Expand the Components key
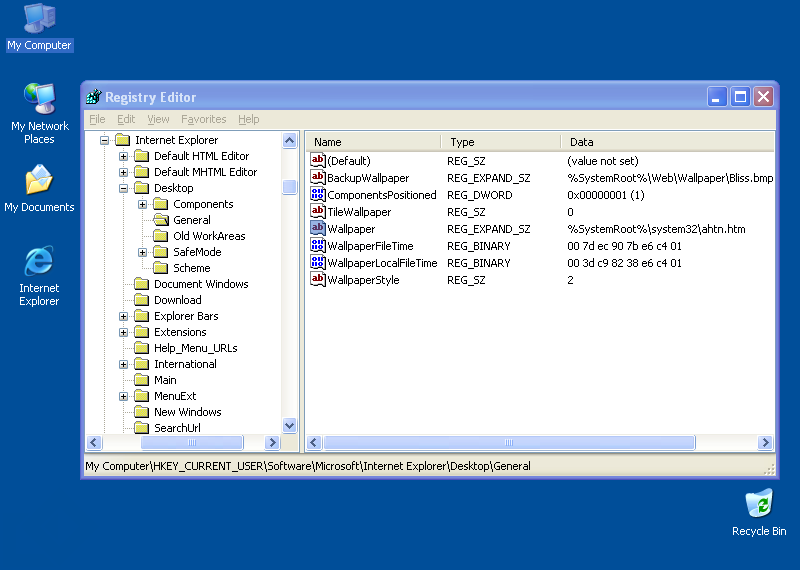This screenshot has width=800, height=570. pos(142,205)
